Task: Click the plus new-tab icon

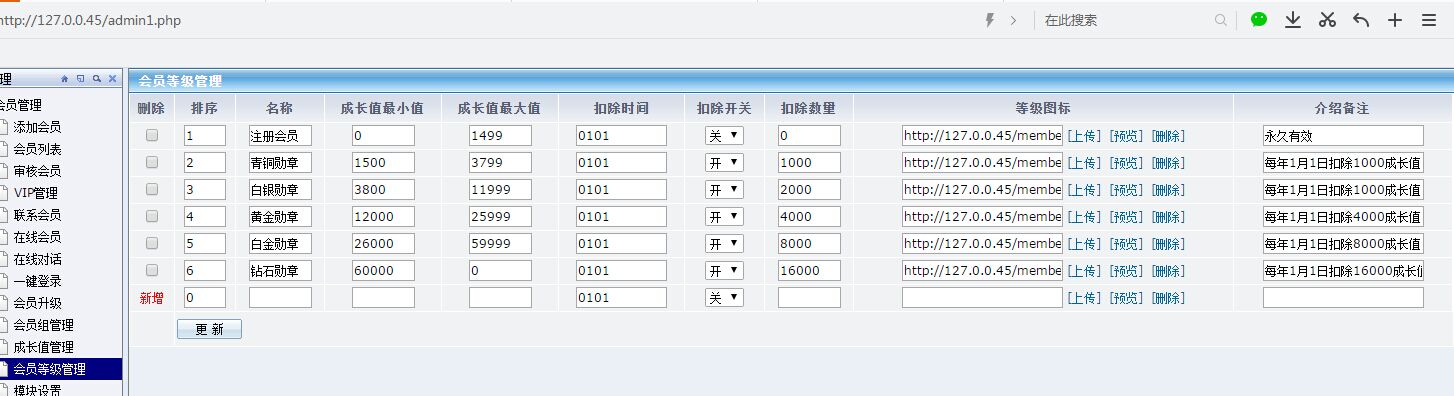Action: [1395, 19]
